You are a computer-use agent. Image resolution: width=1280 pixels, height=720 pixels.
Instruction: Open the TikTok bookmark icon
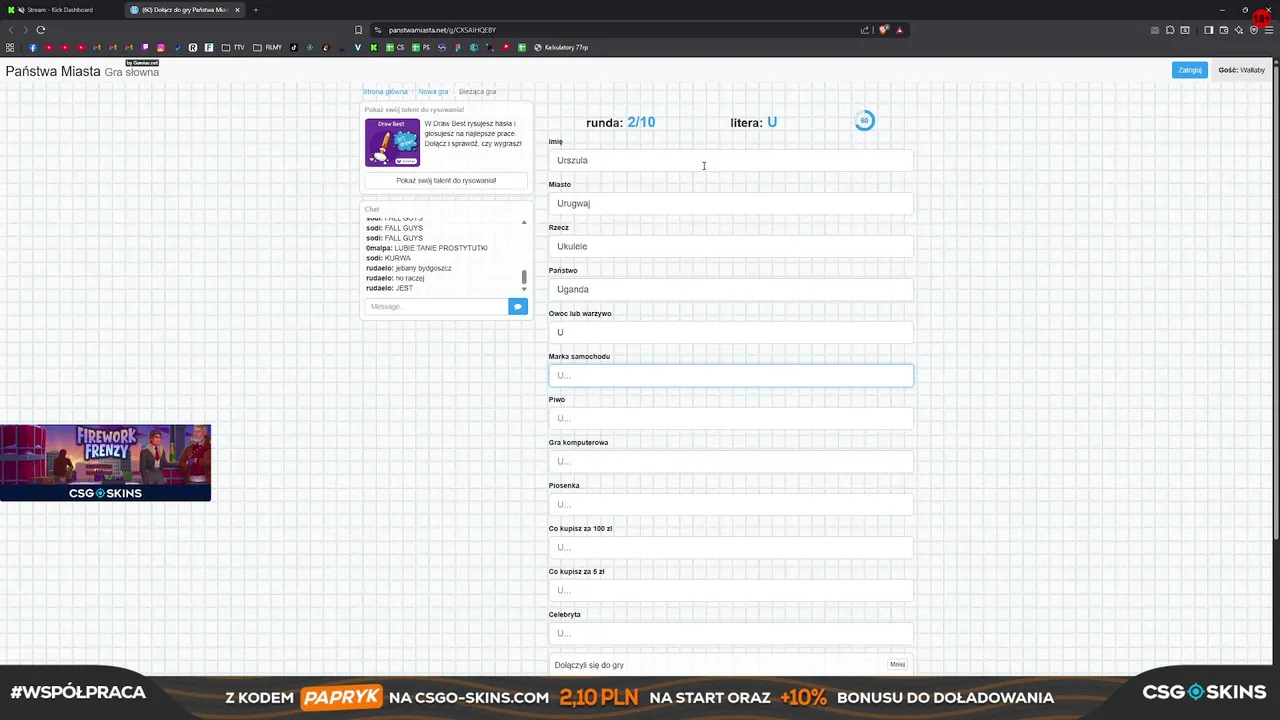(294, 47)
